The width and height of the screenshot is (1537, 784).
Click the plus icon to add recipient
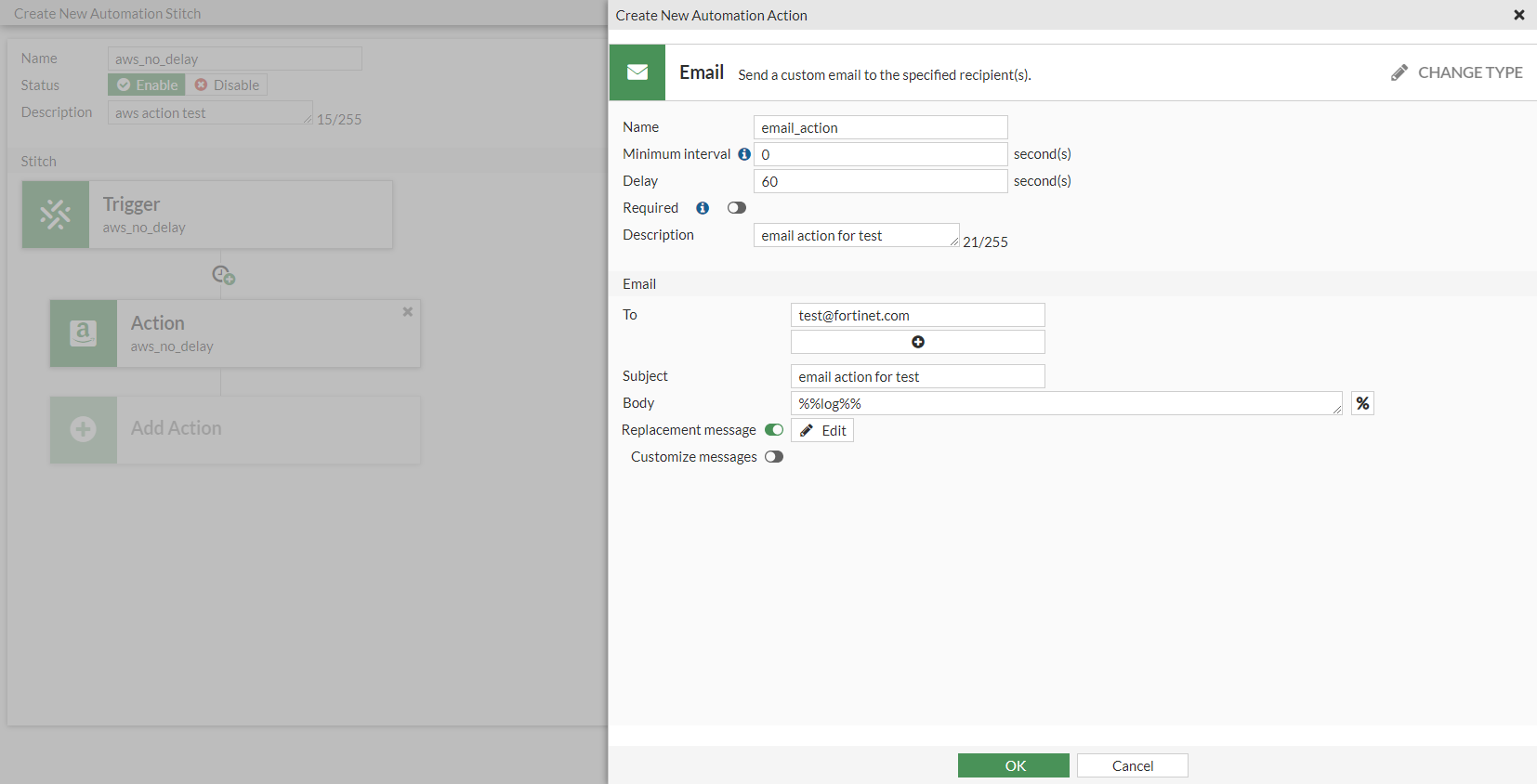click(x=917, y=342)
